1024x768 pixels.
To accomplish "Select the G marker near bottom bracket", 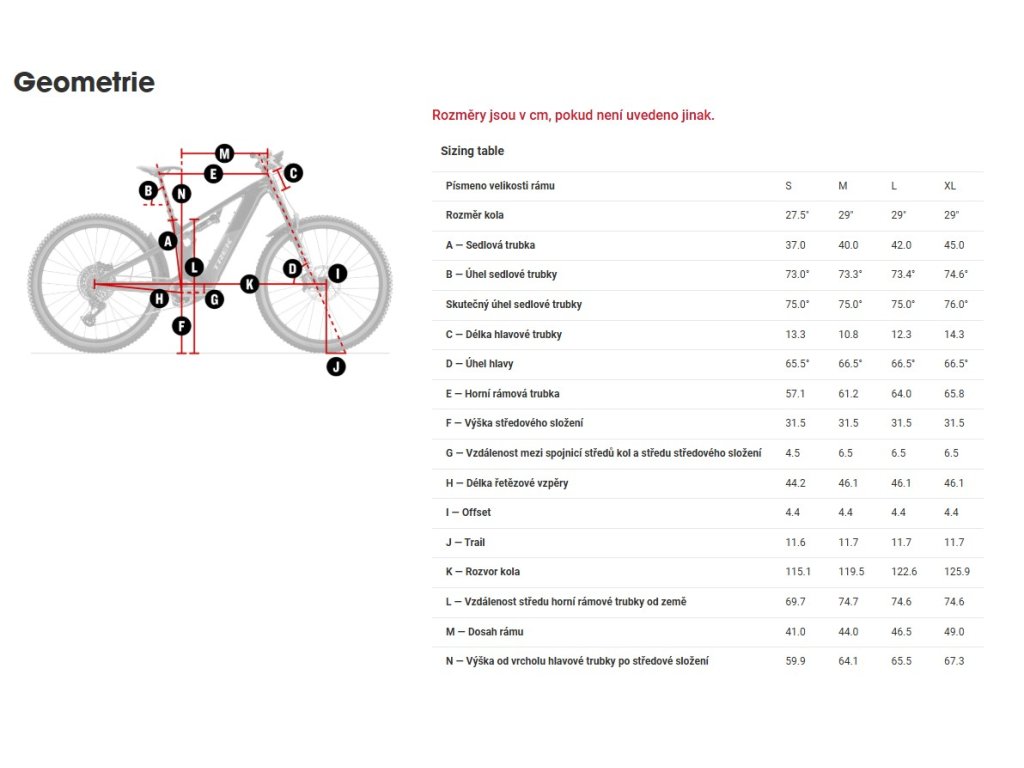I will [214, 300].
